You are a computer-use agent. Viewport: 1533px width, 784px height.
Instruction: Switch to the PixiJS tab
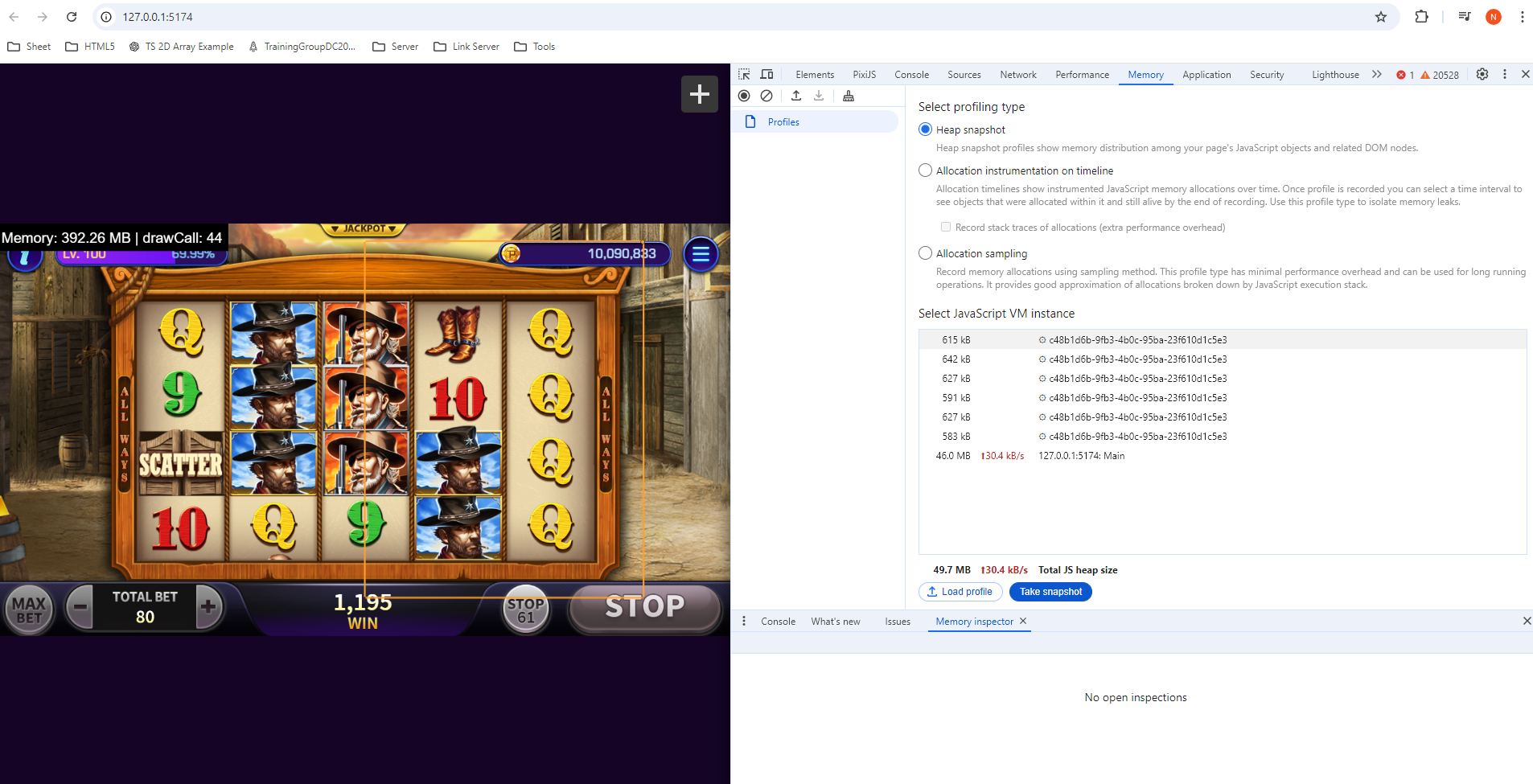click(x=865, y=75)
